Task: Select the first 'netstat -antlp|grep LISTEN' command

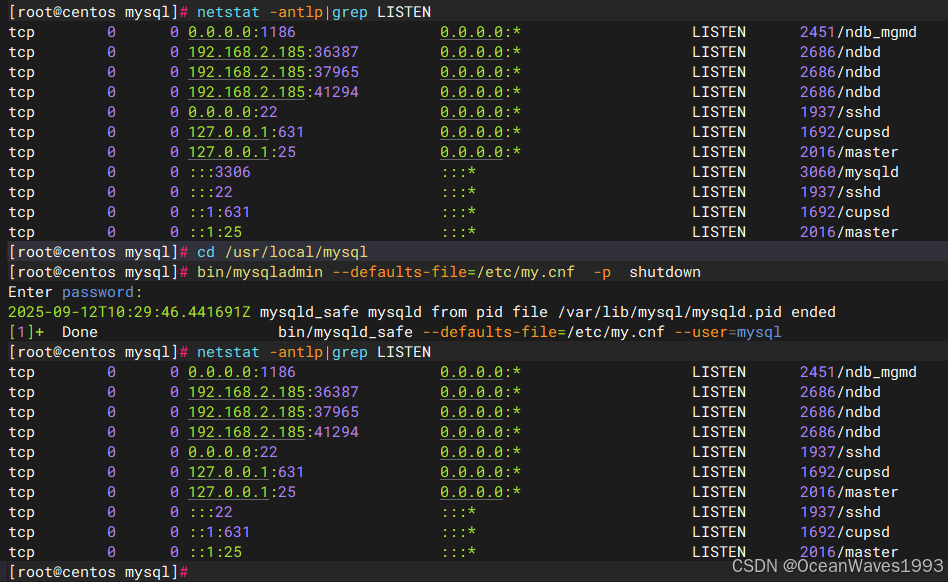Action: pos(314,12)
